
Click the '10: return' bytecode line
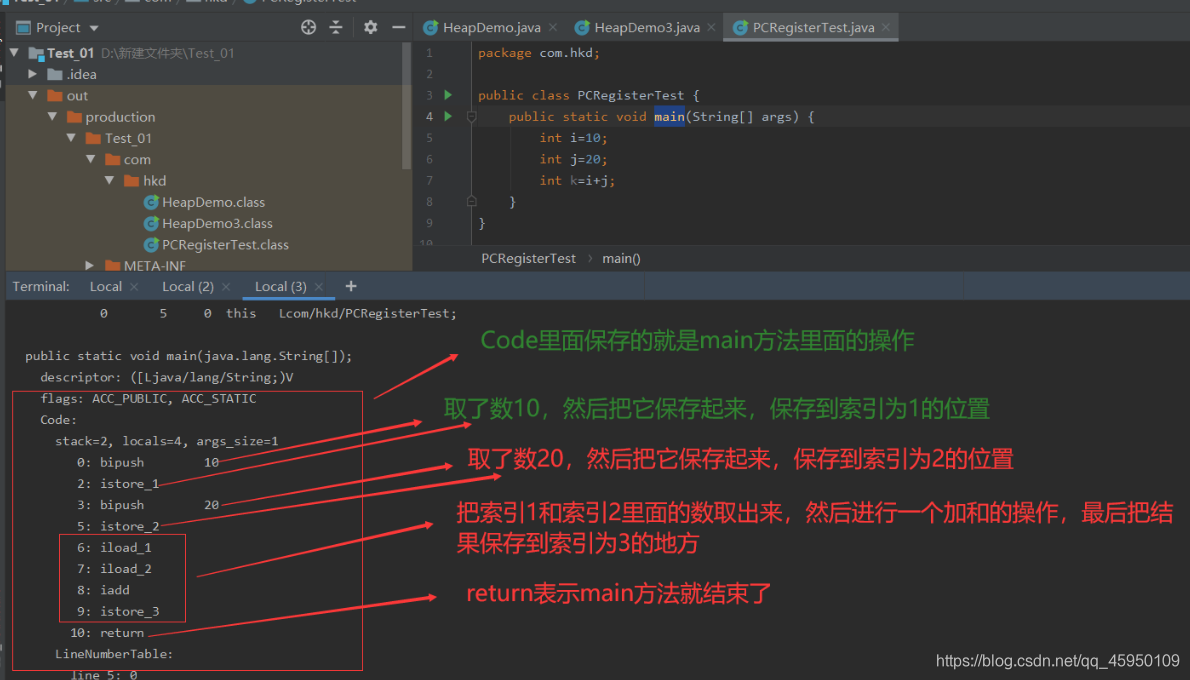point(107,632)
